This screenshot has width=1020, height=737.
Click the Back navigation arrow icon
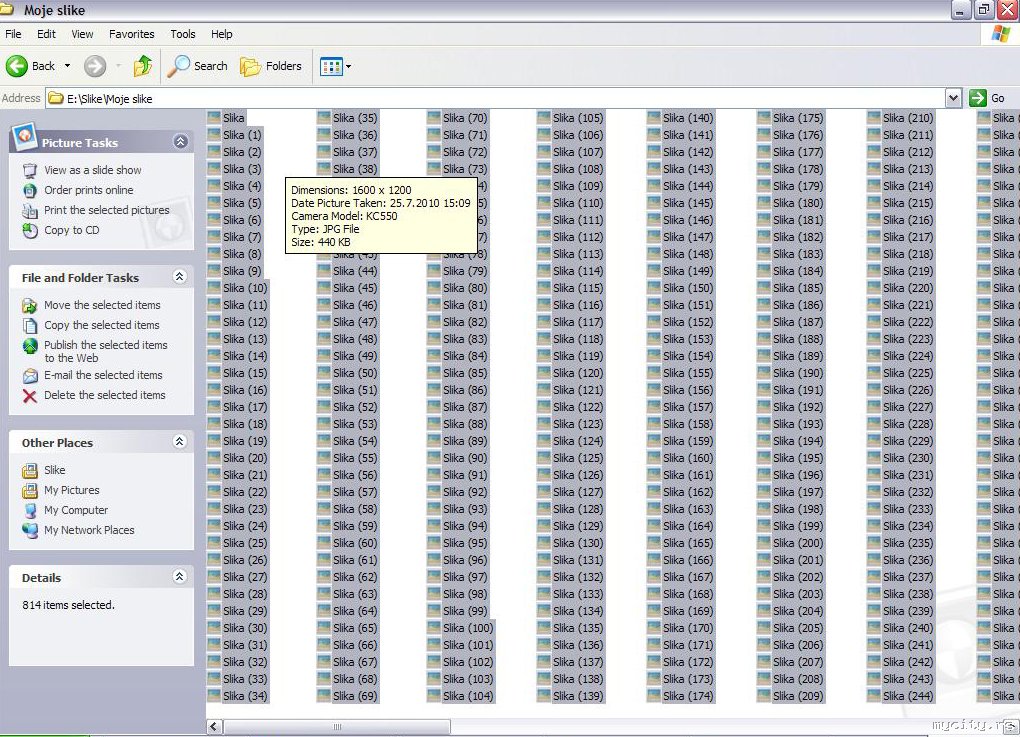(18, 66)
